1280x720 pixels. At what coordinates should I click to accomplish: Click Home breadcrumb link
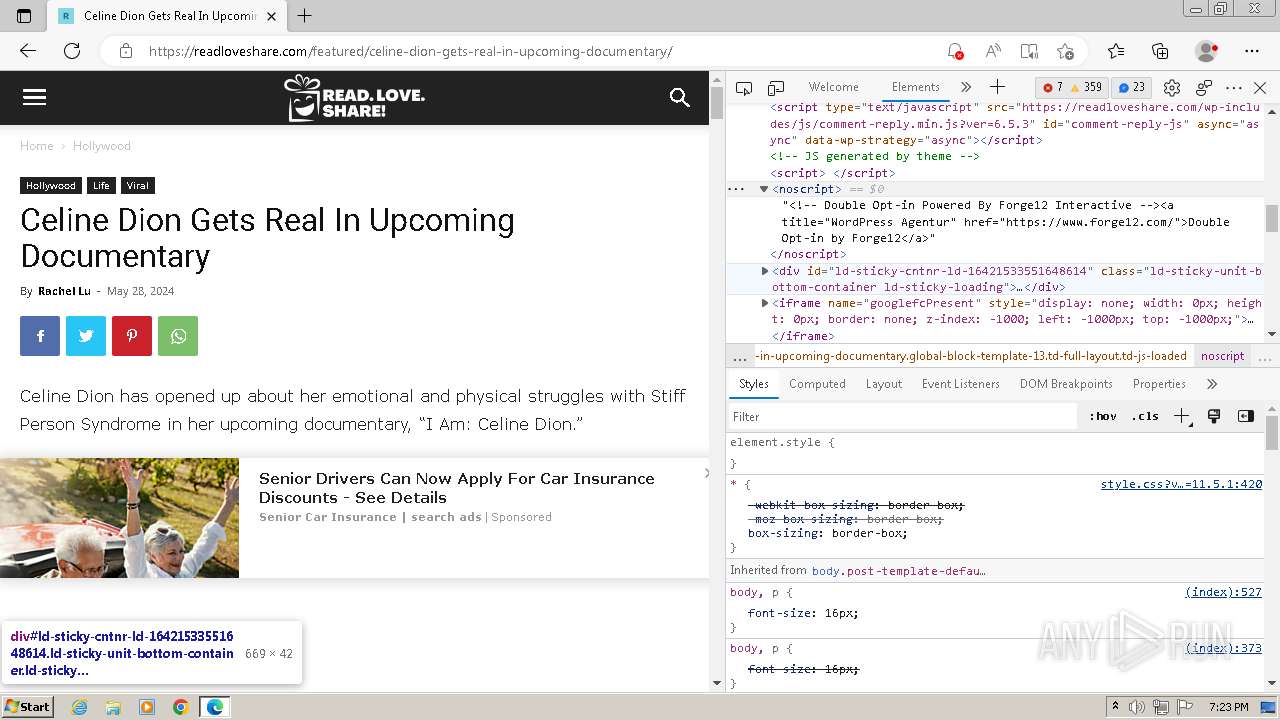tap(37, 146)
